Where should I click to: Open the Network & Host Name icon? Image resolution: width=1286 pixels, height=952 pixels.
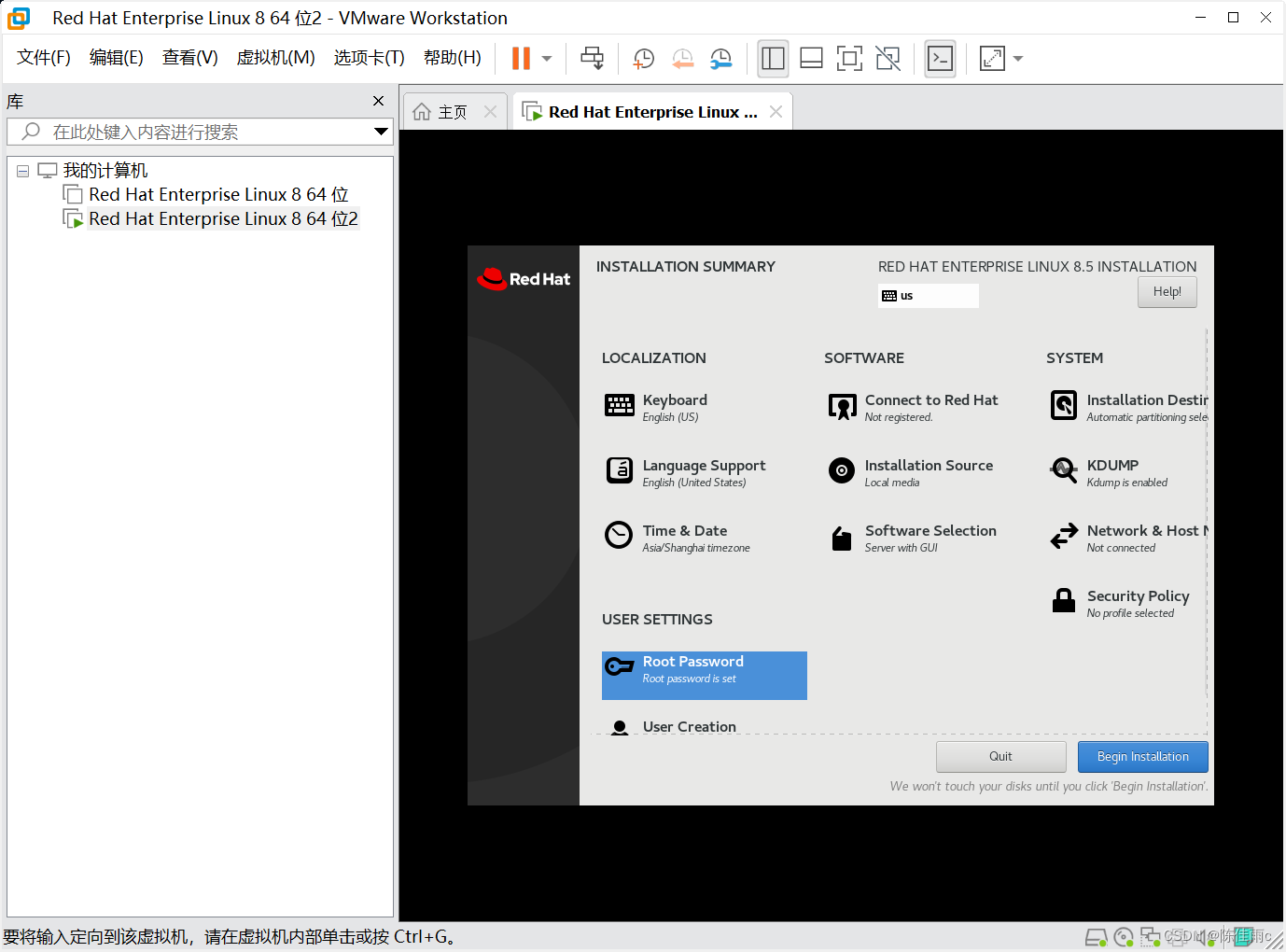click(x=1064, y=536)
